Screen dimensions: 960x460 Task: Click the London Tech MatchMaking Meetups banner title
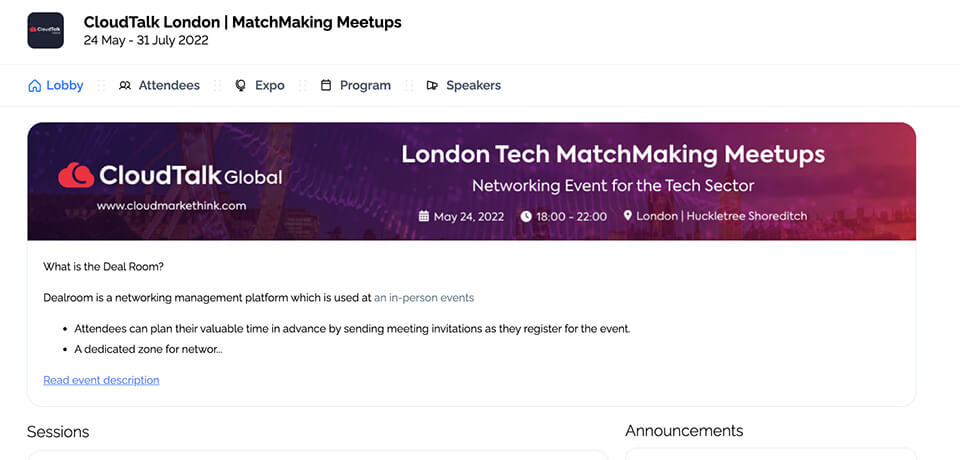tap(613, 155)
